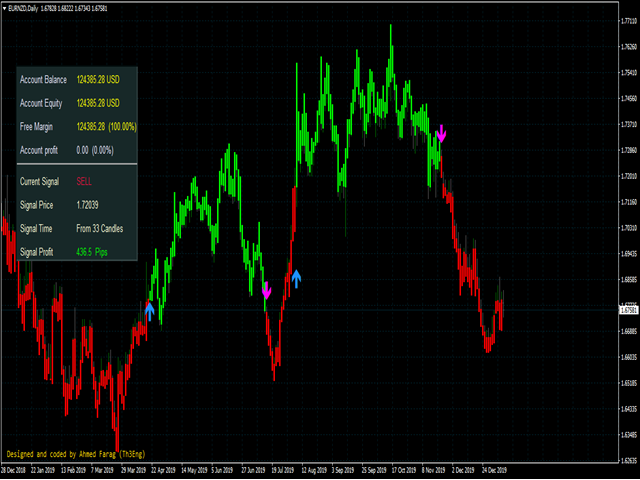Click the Signal Price value 1.72039
The width and height of the screenshot is (640, 480).
point(88,204)
